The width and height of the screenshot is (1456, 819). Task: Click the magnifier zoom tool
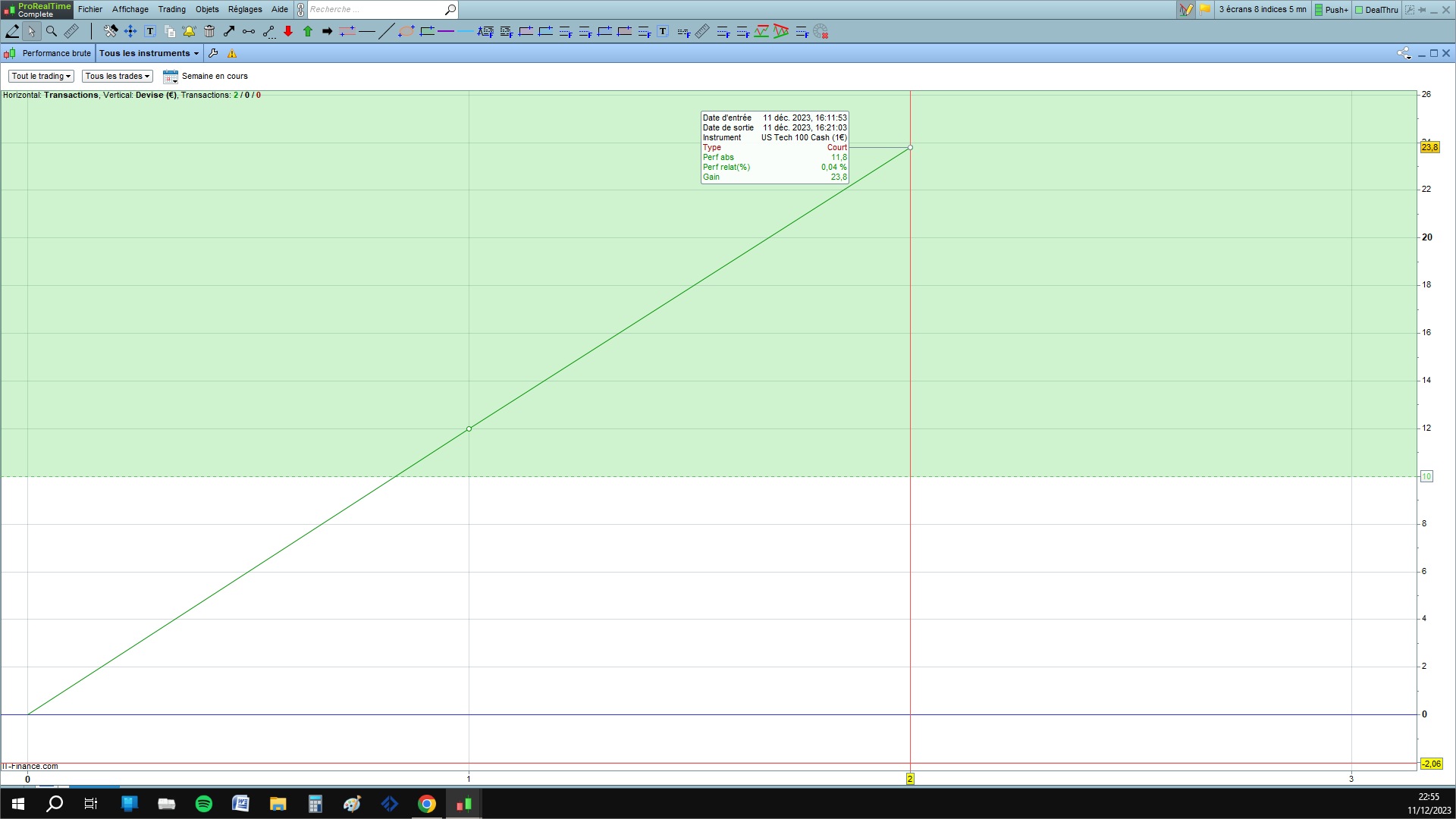pyautogui.click(x=52, y=31)
